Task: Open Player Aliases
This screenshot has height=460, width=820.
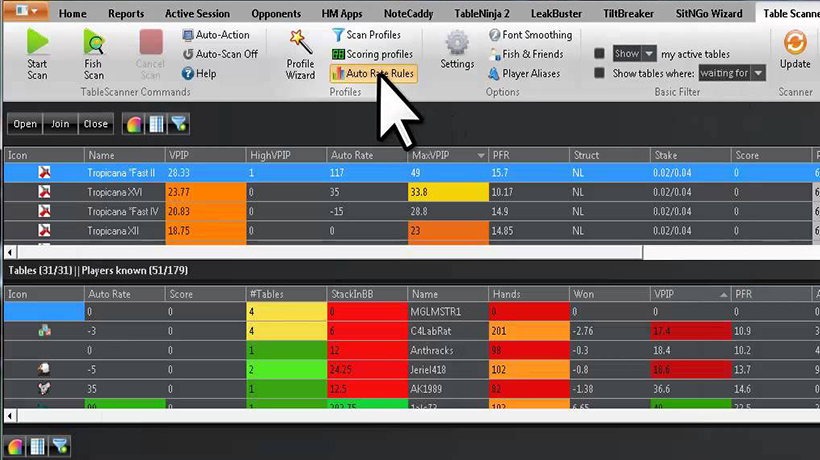Action: click(524, 74)
